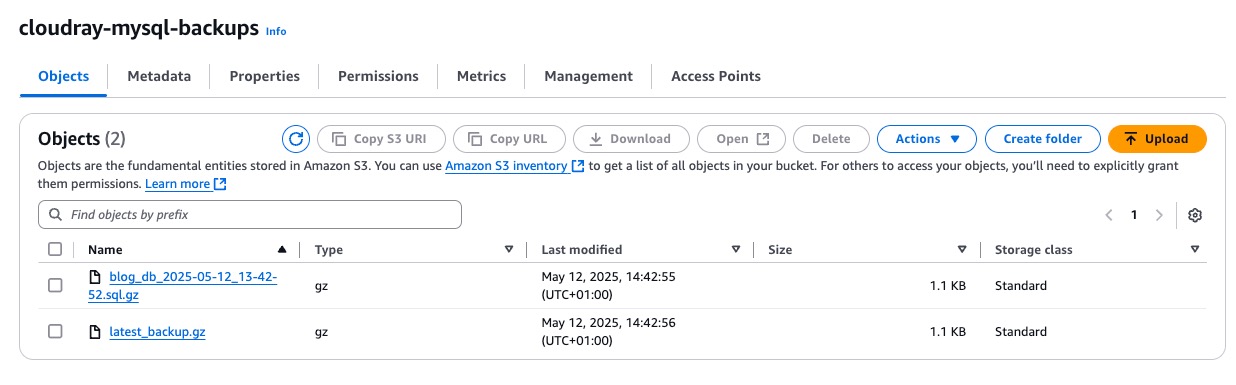Click the Copy URL button
Screen dimensions: 1236x385
pos(509,139)
